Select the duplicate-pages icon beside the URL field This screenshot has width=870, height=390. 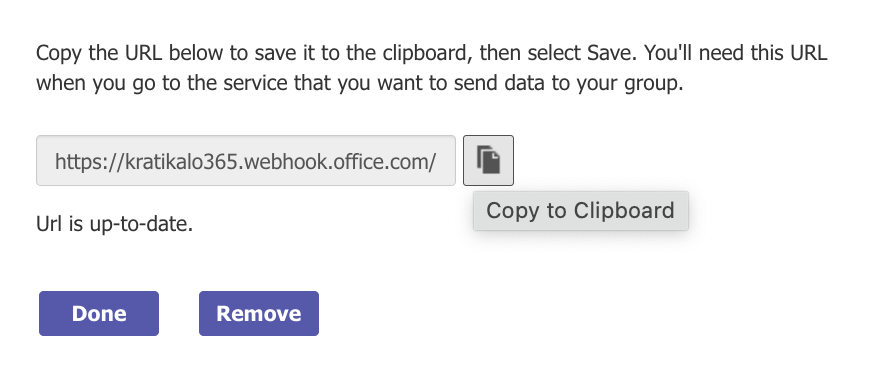pos(488,160)
